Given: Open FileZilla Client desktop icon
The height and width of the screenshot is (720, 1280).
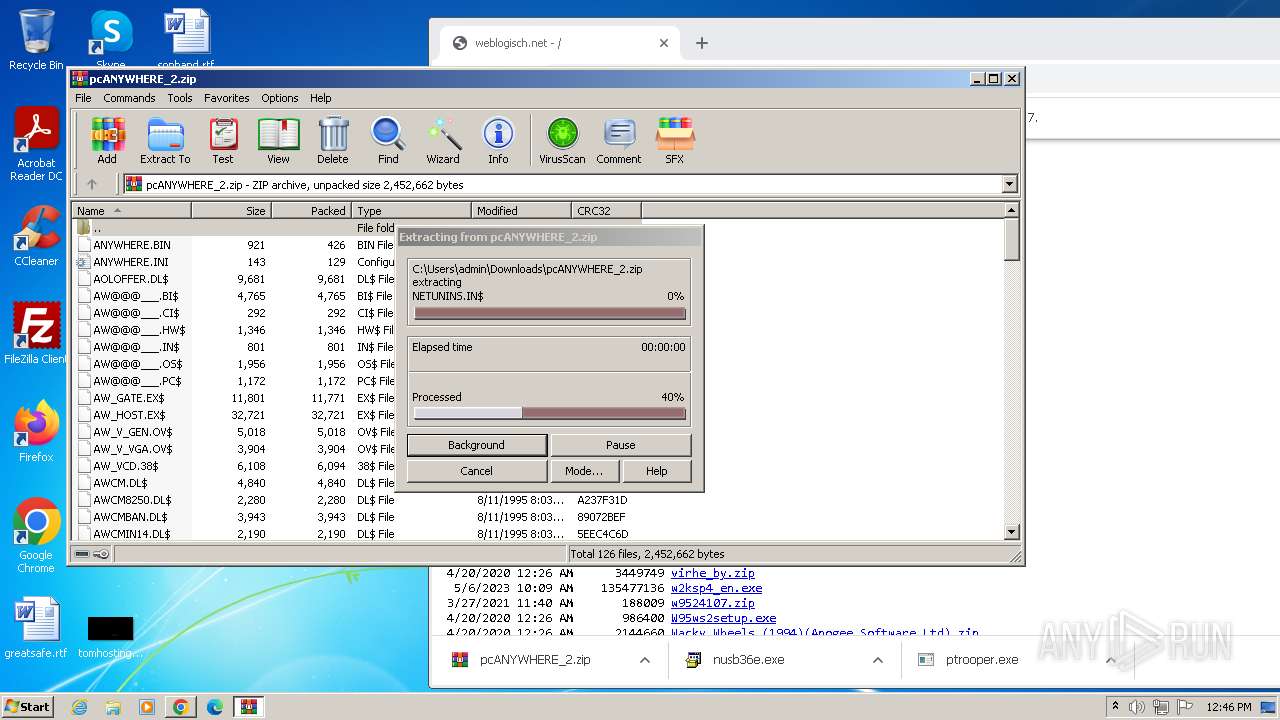Looking at the screenshot, I should pyautogui.click(x=36, y=334).
